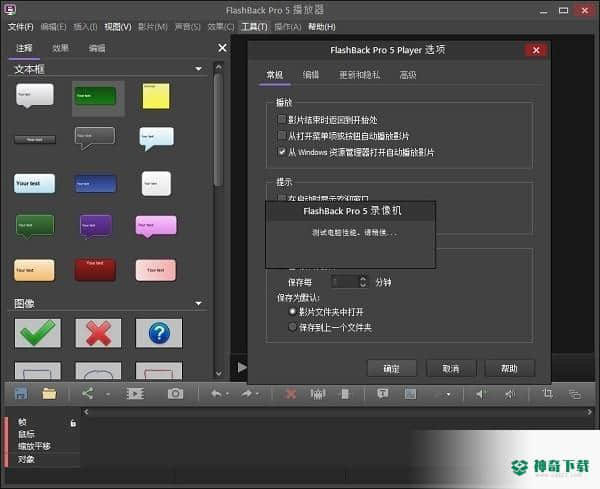Switch to the third tab of the left panel

(97, 48)
